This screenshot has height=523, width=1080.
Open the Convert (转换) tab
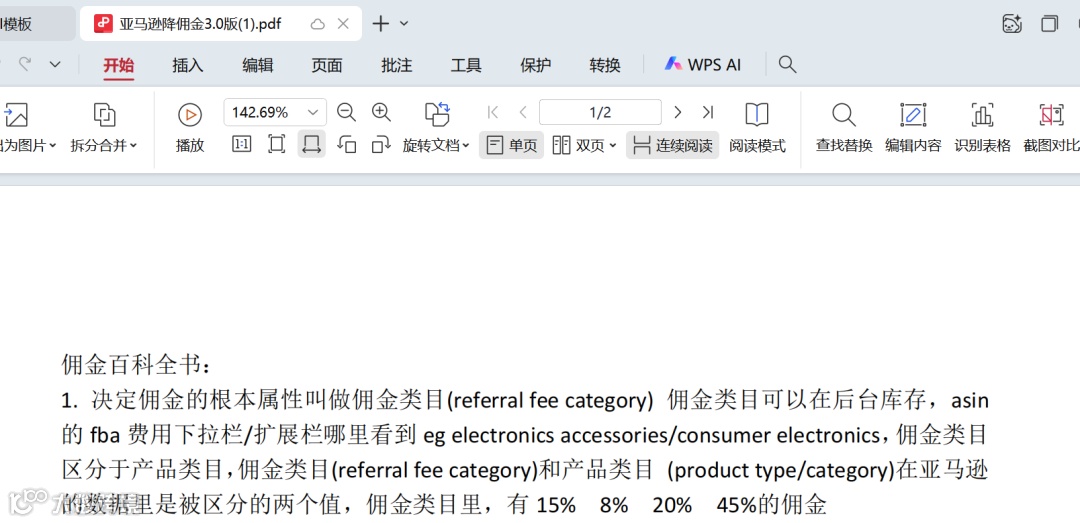pyautogui.click(x=605, y=65)
